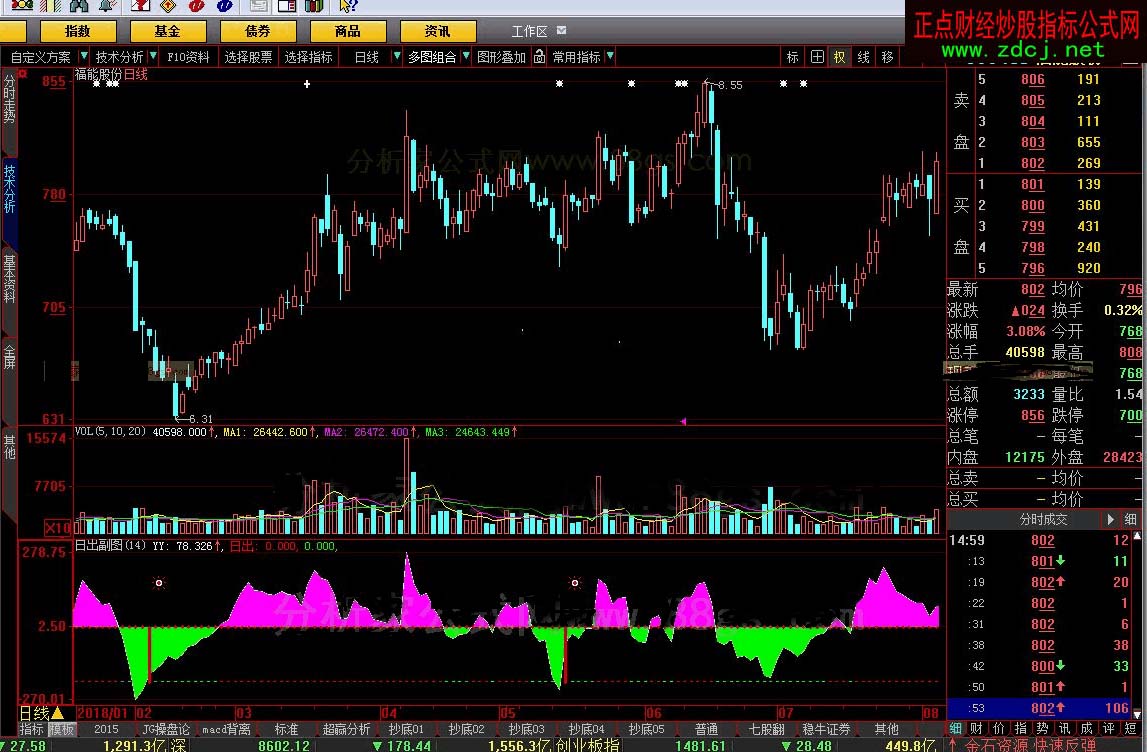Screen dimensions: 1147x752
Task: Click the 移 move chart tool
Action: (x=887, y=57)
